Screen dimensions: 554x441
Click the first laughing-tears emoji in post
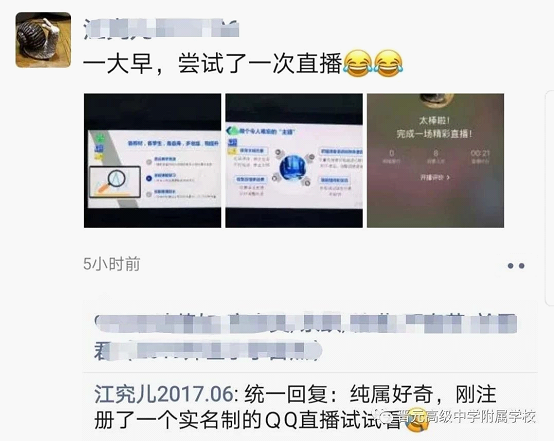click(358, 64)
